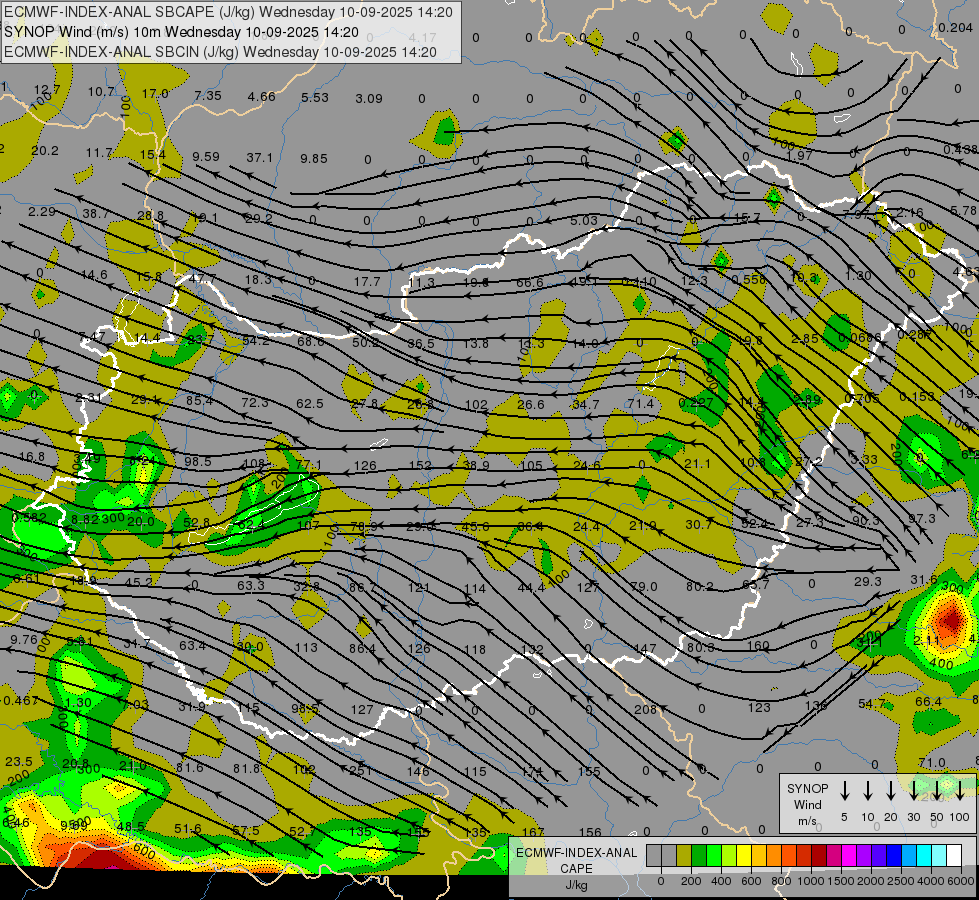
Task: Select the SBCAPE title line at top
Action: pyautogui.click(x=228, y=12)
